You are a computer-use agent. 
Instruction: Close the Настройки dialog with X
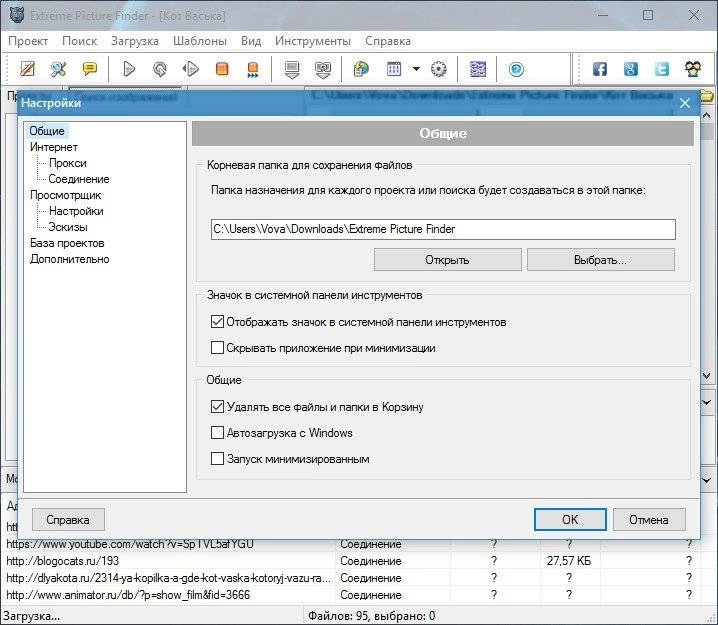685,103
